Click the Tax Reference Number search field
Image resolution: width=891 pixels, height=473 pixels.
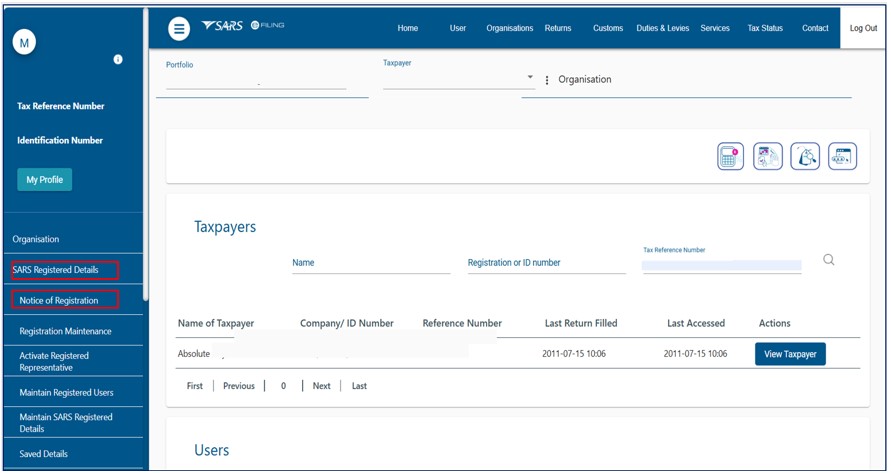pyautogui.click(x=722, y=265)
